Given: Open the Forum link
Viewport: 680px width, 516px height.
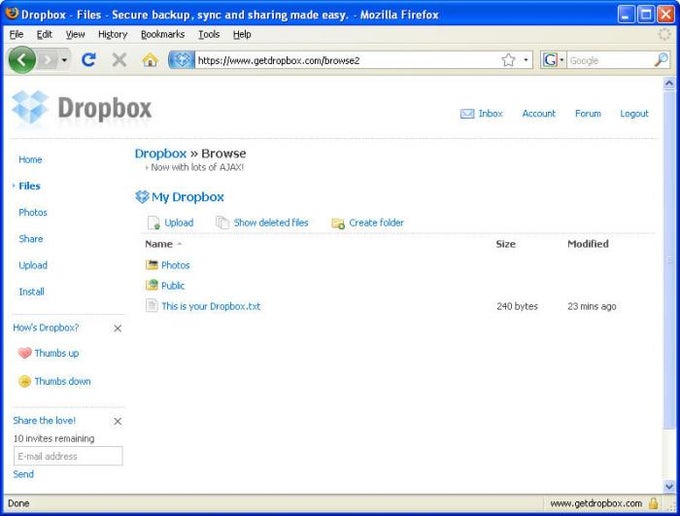Looking at the screenshot, I should pos(588,114).
